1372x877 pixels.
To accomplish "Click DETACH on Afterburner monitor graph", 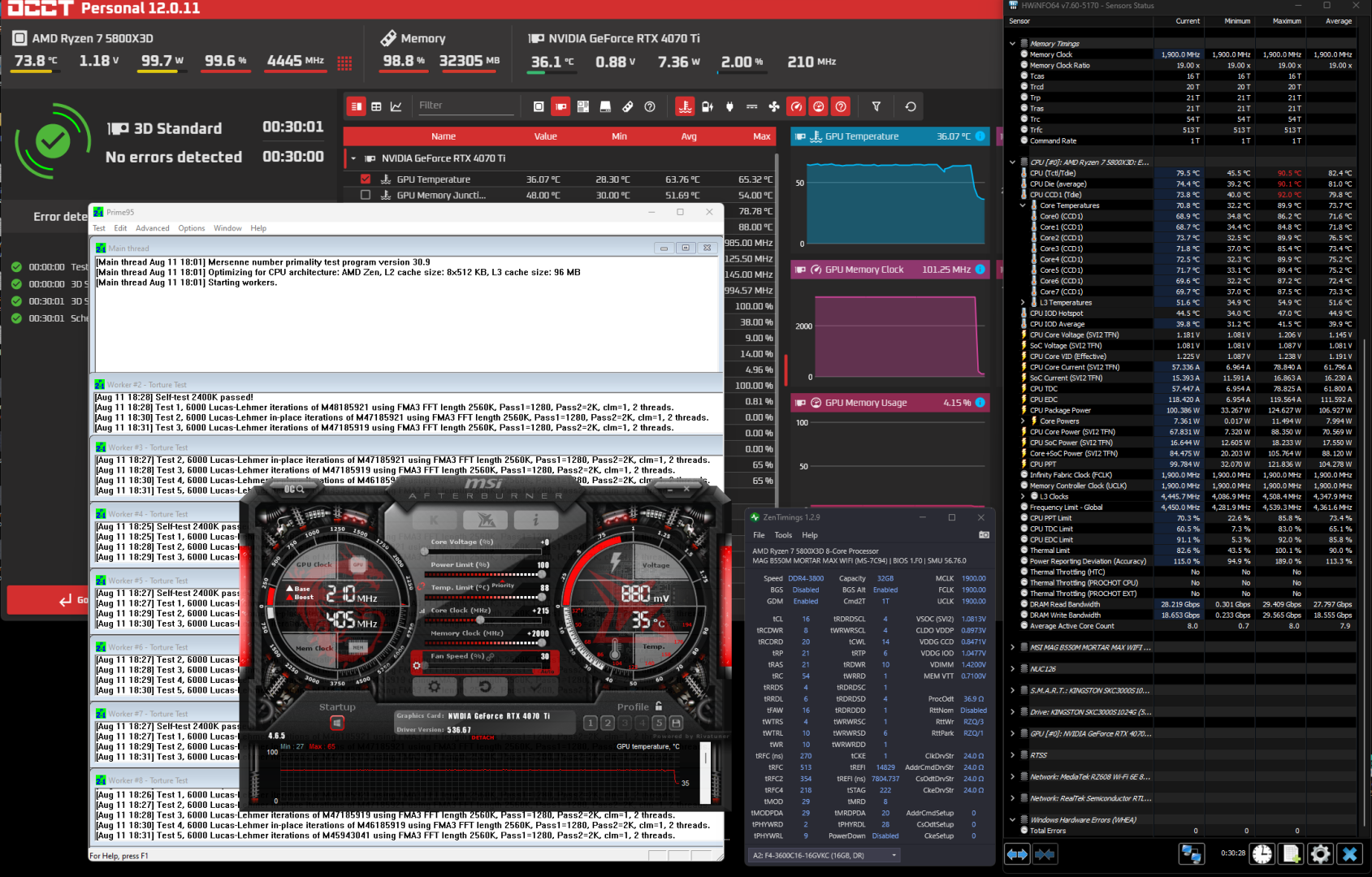I will [483, 737].
